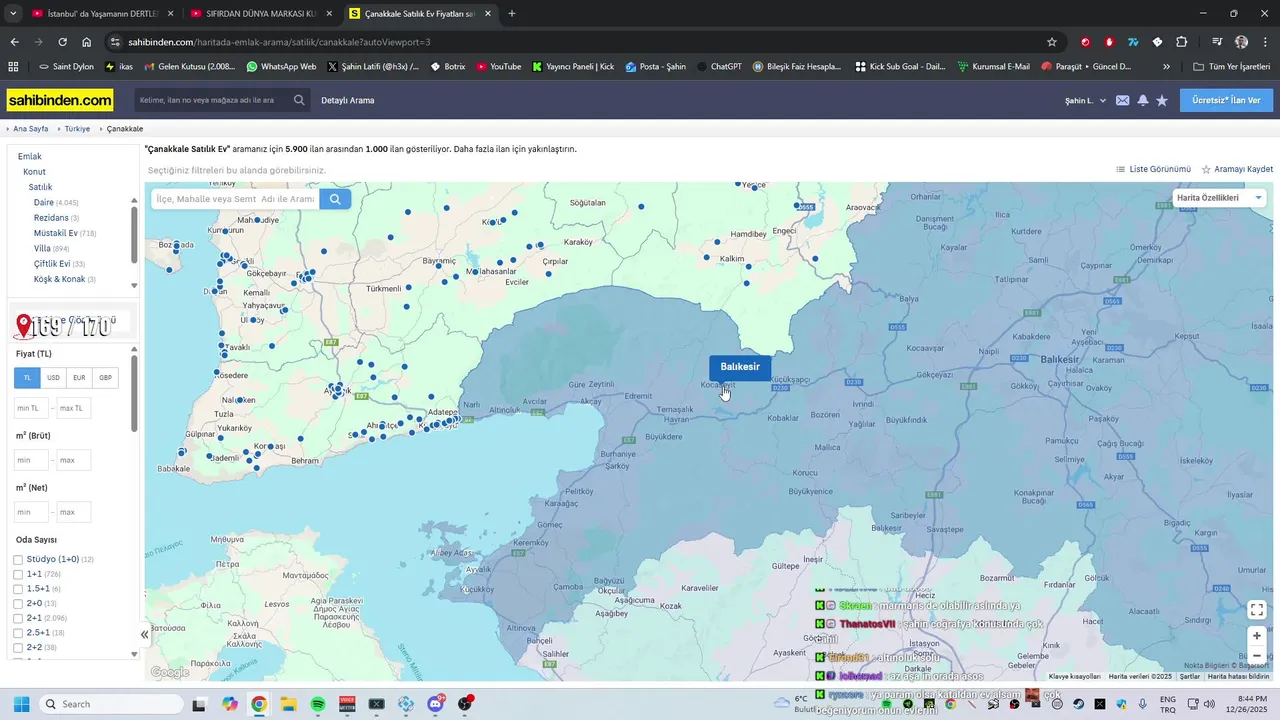Screen dimensions: 1280x720
Task: Open ChatGPT bookmark
Action: coord(719,66)
